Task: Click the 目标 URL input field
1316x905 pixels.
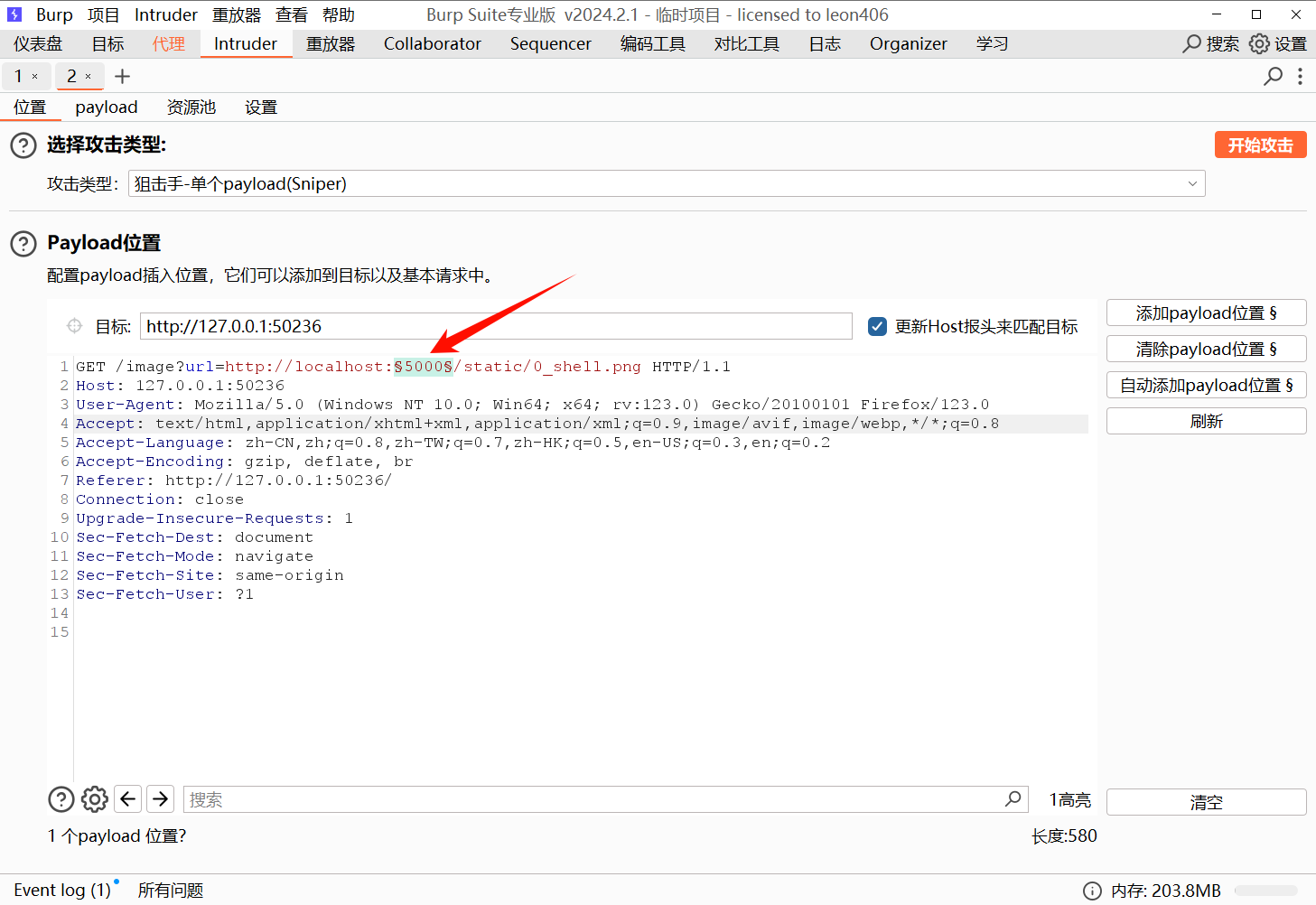Action: click(x=496, y=326)
